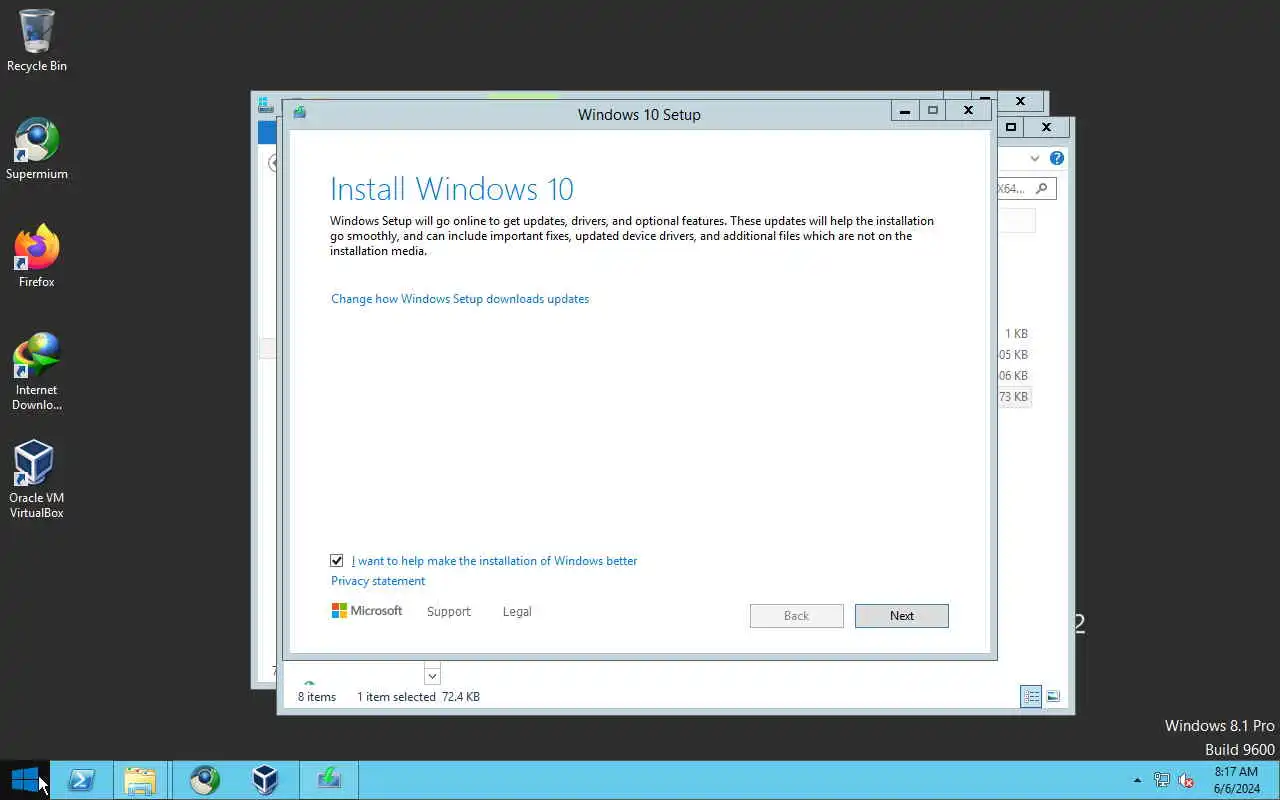The width and height of the screenshot is (1280, 800).
Task: Select the 1 KB file size entry
Action: (1016, 334)
